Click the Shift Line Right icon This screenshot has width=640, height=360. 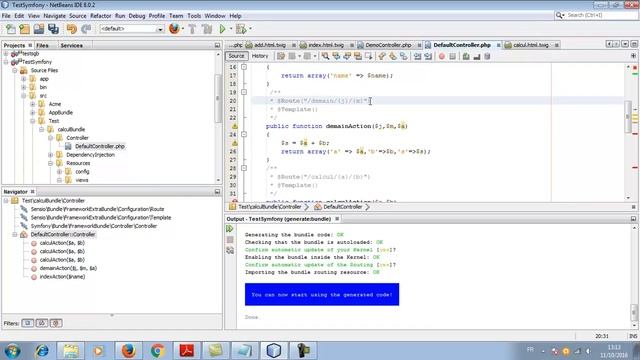(428, 56)
